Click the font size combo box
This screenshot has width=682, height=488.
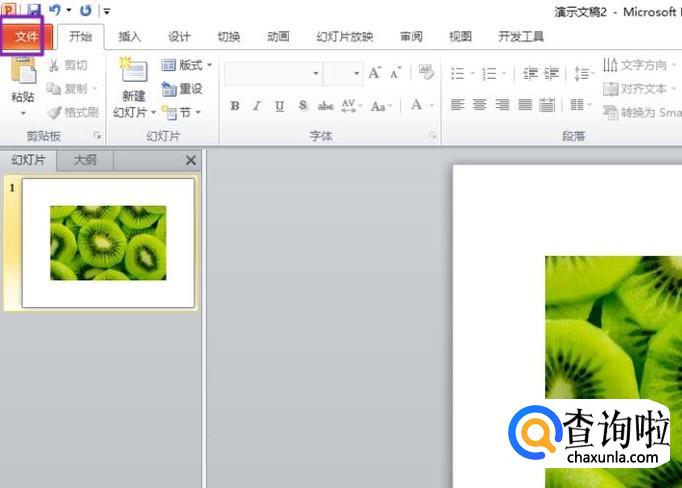click(x=344, y=73)
